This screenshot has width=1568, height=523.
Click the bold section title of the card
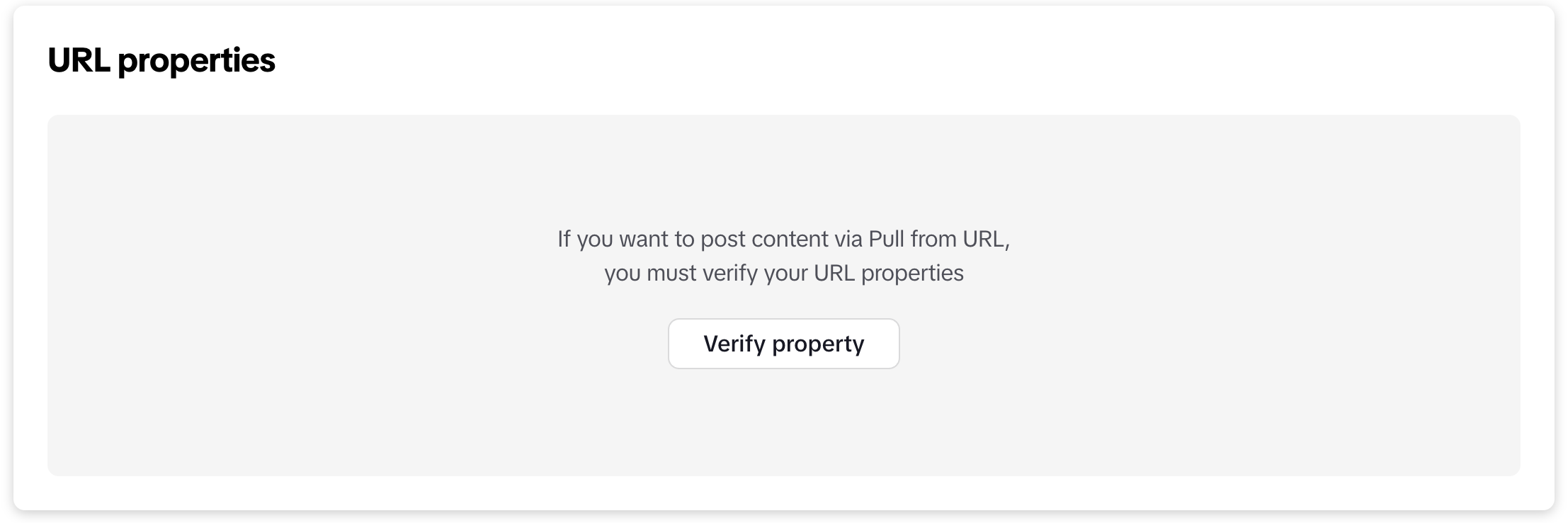[x=161, y=60]
